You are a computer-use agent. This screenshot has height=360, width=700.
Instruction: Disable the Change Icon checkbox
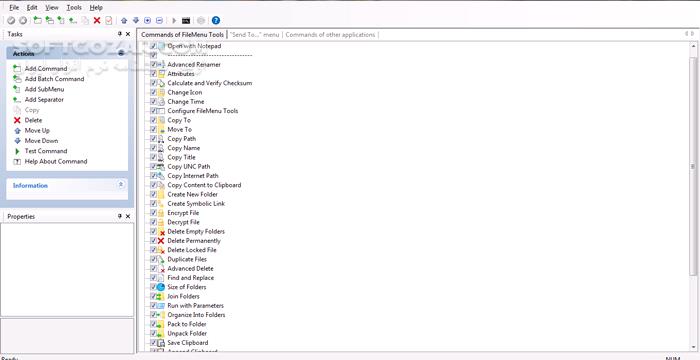click(x=154, y=92)
